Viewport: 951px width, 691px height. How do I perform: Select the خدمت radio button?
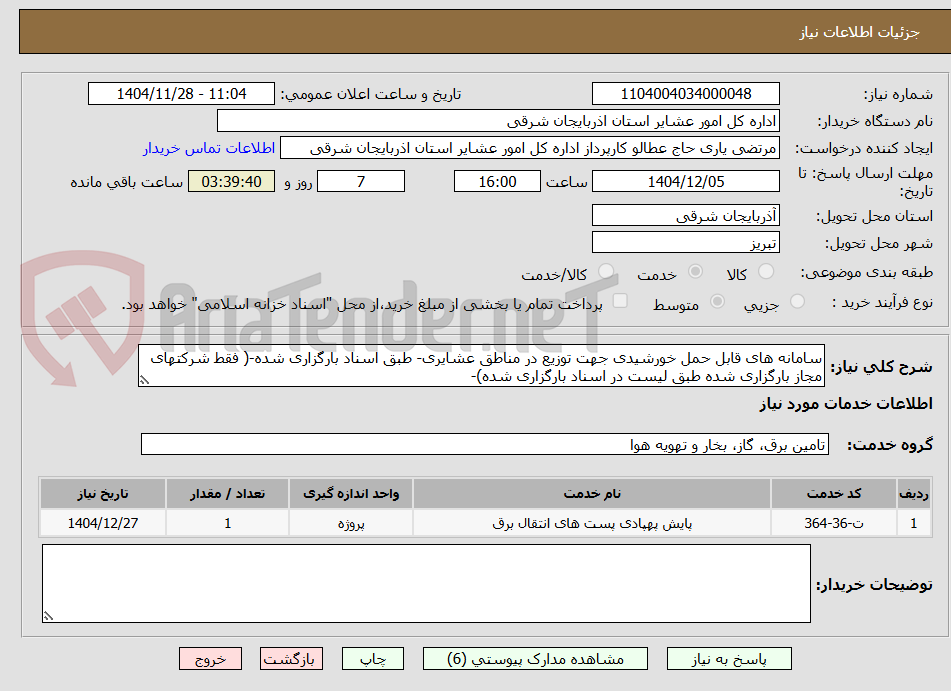[695, 271]
